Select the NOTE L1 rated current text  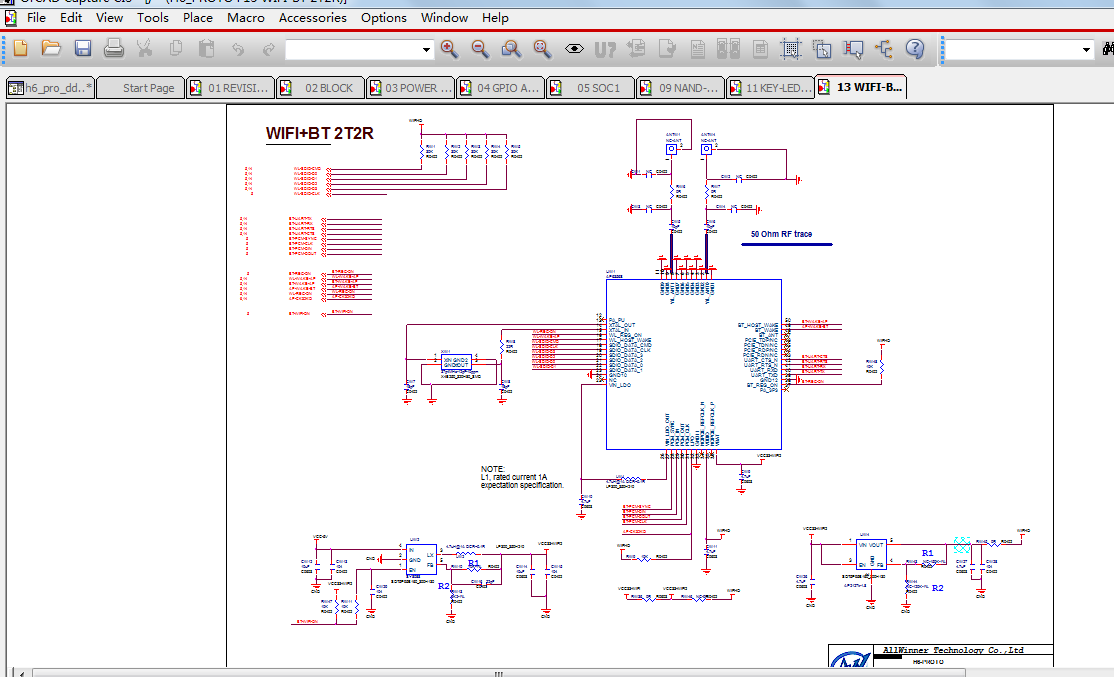[522, 477]
